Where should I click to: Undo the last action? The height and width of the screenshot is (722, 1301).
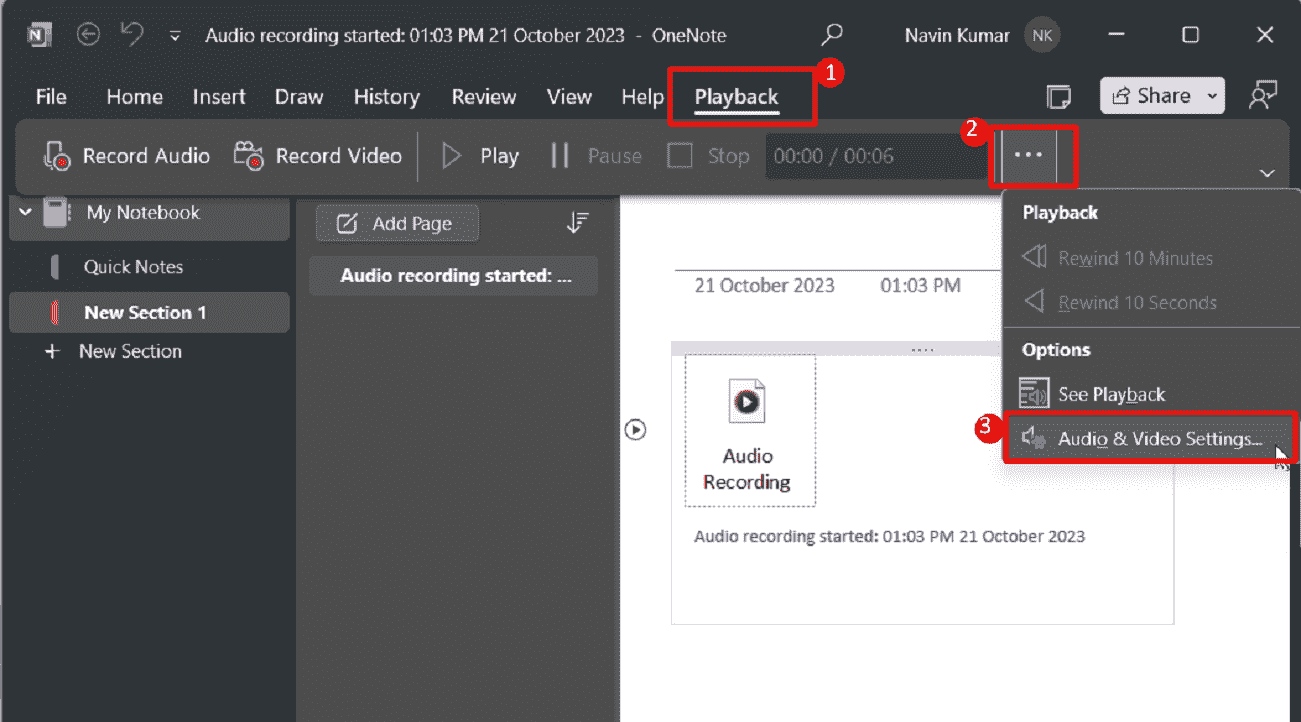coord(132,35)
